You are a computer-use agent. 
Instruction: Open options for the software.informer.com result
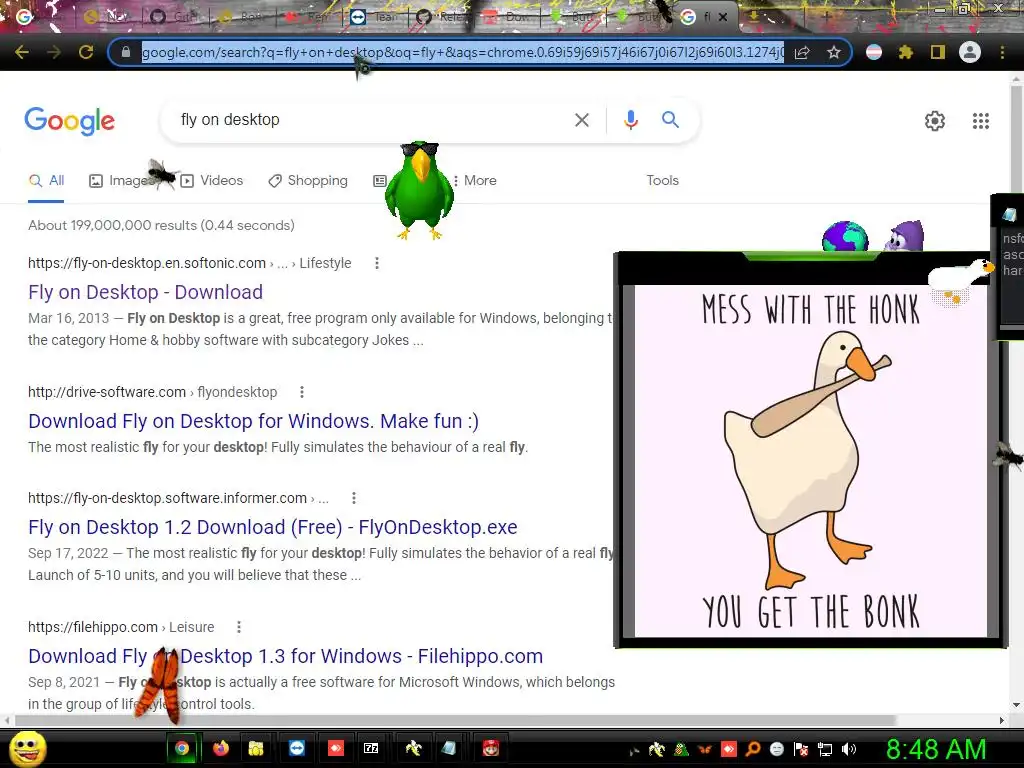tap(353, 498)
